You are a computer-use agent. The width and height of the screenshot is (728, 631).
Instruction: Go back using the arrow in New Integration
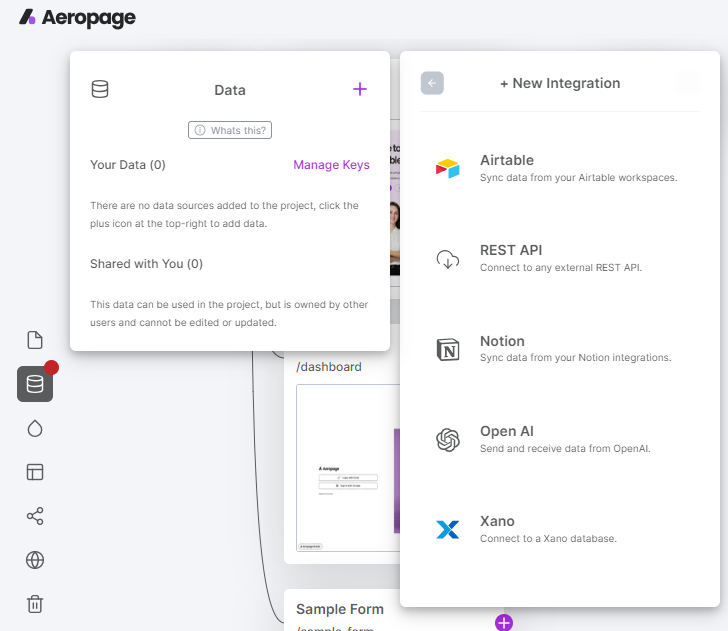432,83
